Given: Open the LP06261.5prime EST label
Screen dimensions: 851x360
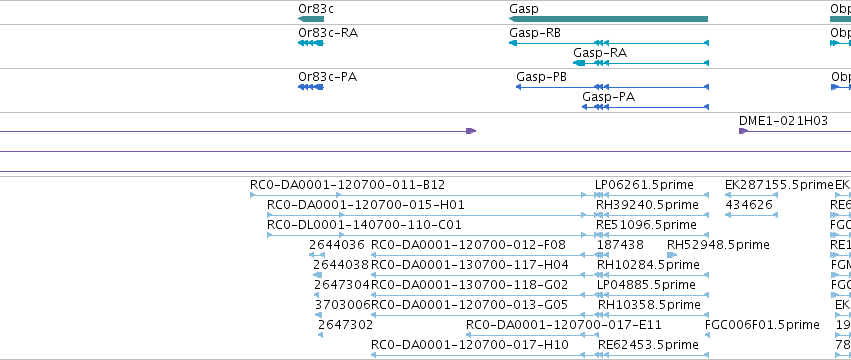Looking at the screenshot, I should pyautogui.click(x=644, y=185).
